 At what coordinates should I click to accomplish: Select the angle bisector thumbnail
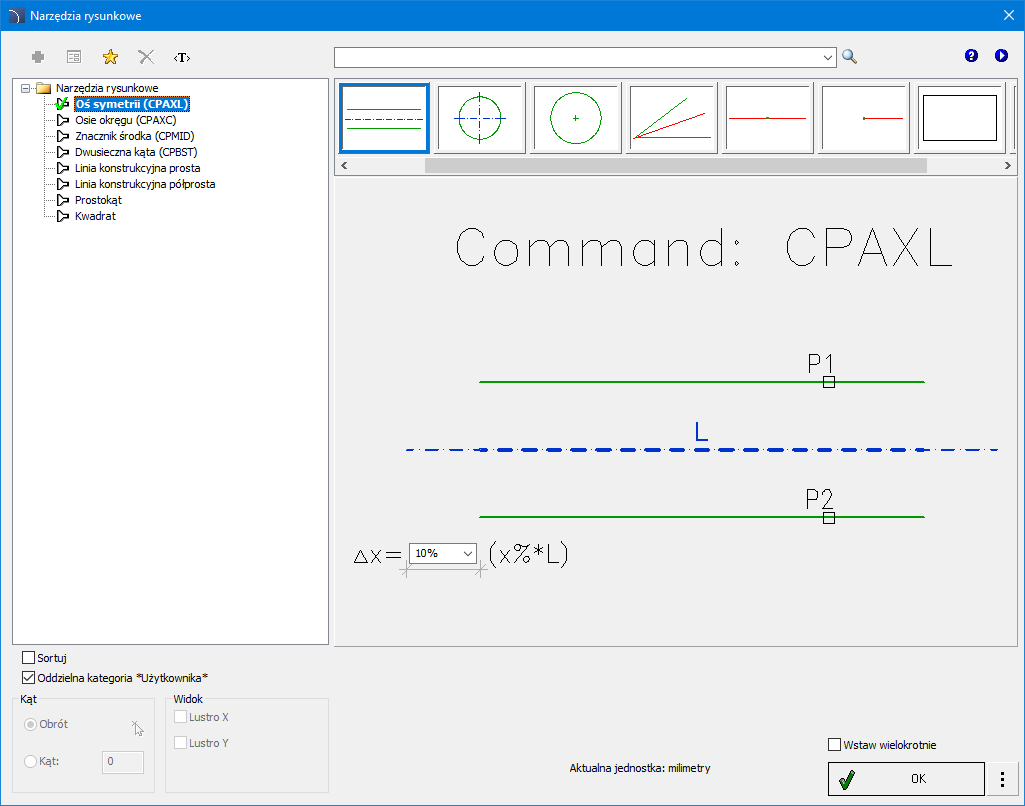tap(672, 118)
